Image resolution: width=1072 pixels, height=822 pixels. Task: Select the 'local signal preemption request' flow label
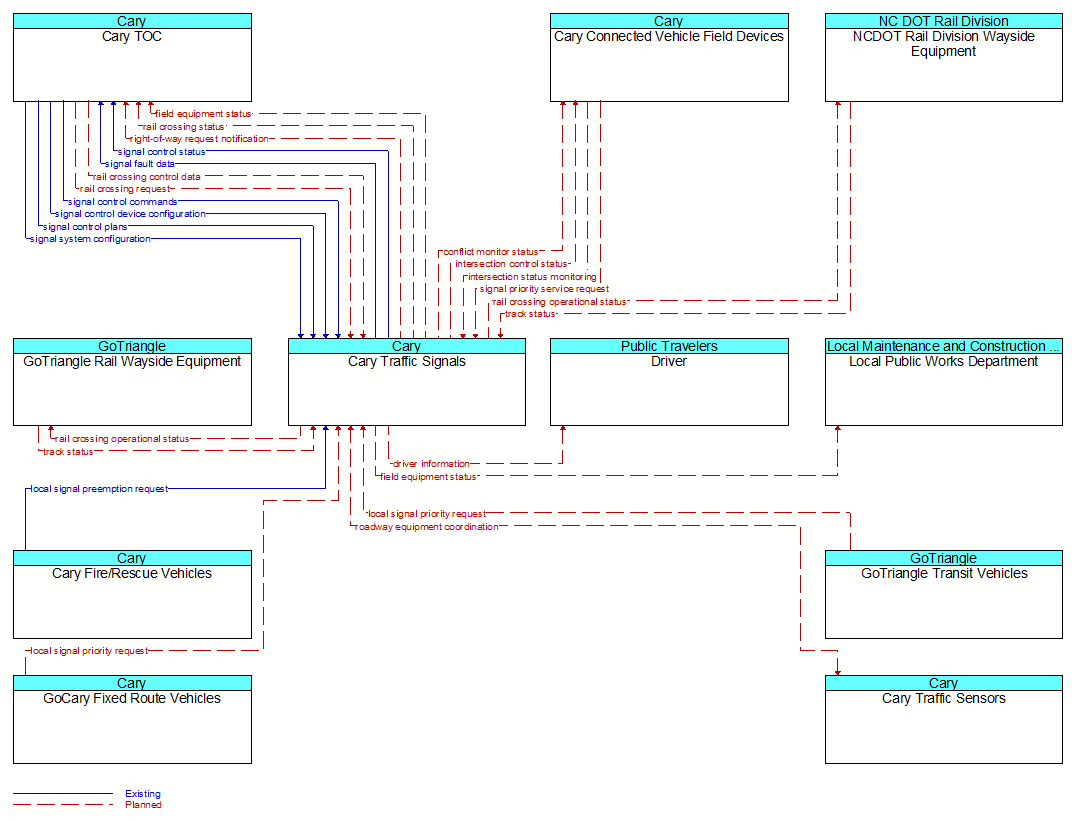click(98, 489)
